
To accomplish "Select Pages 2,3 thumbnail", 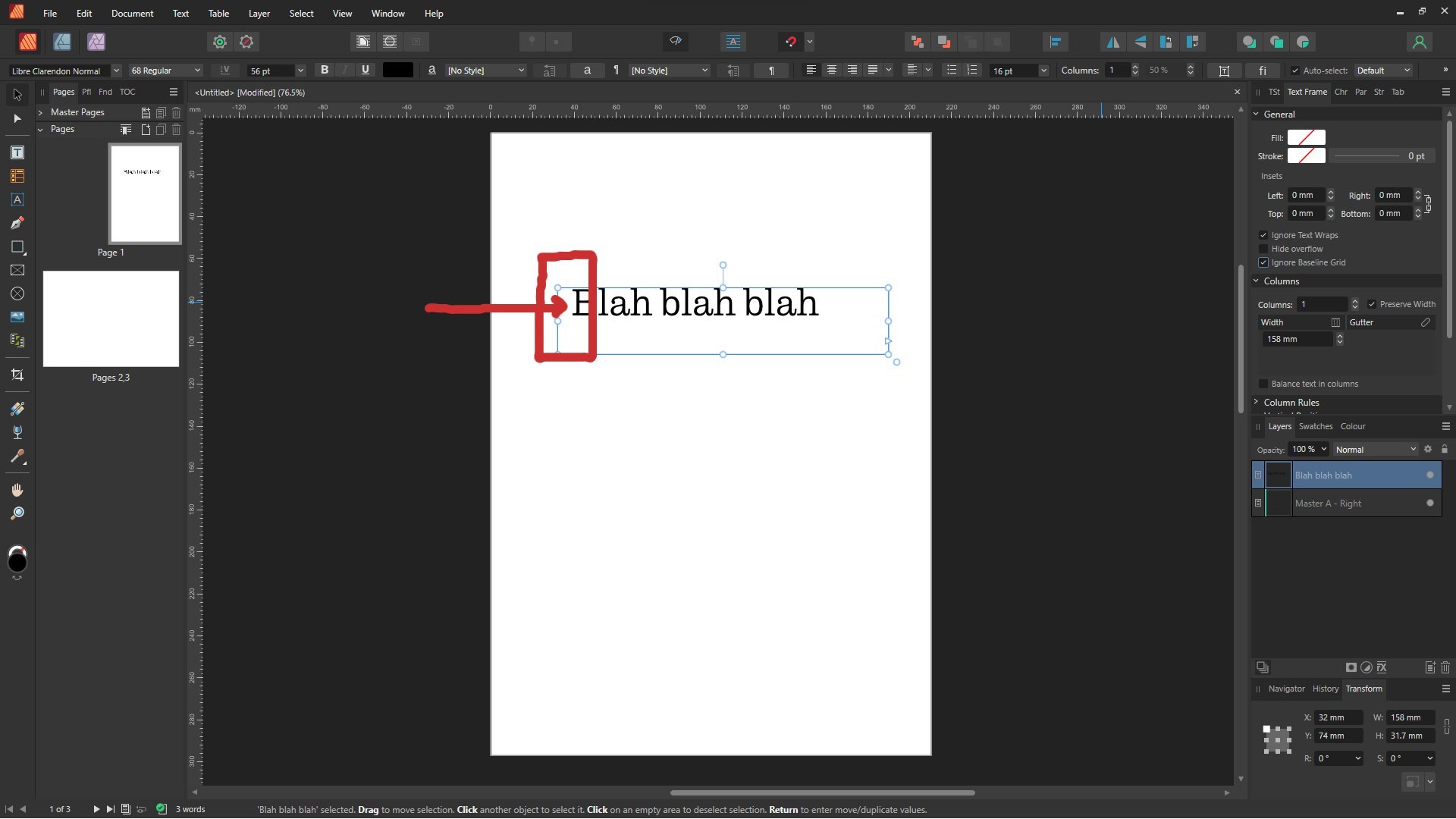I will (x=111, y=318).
